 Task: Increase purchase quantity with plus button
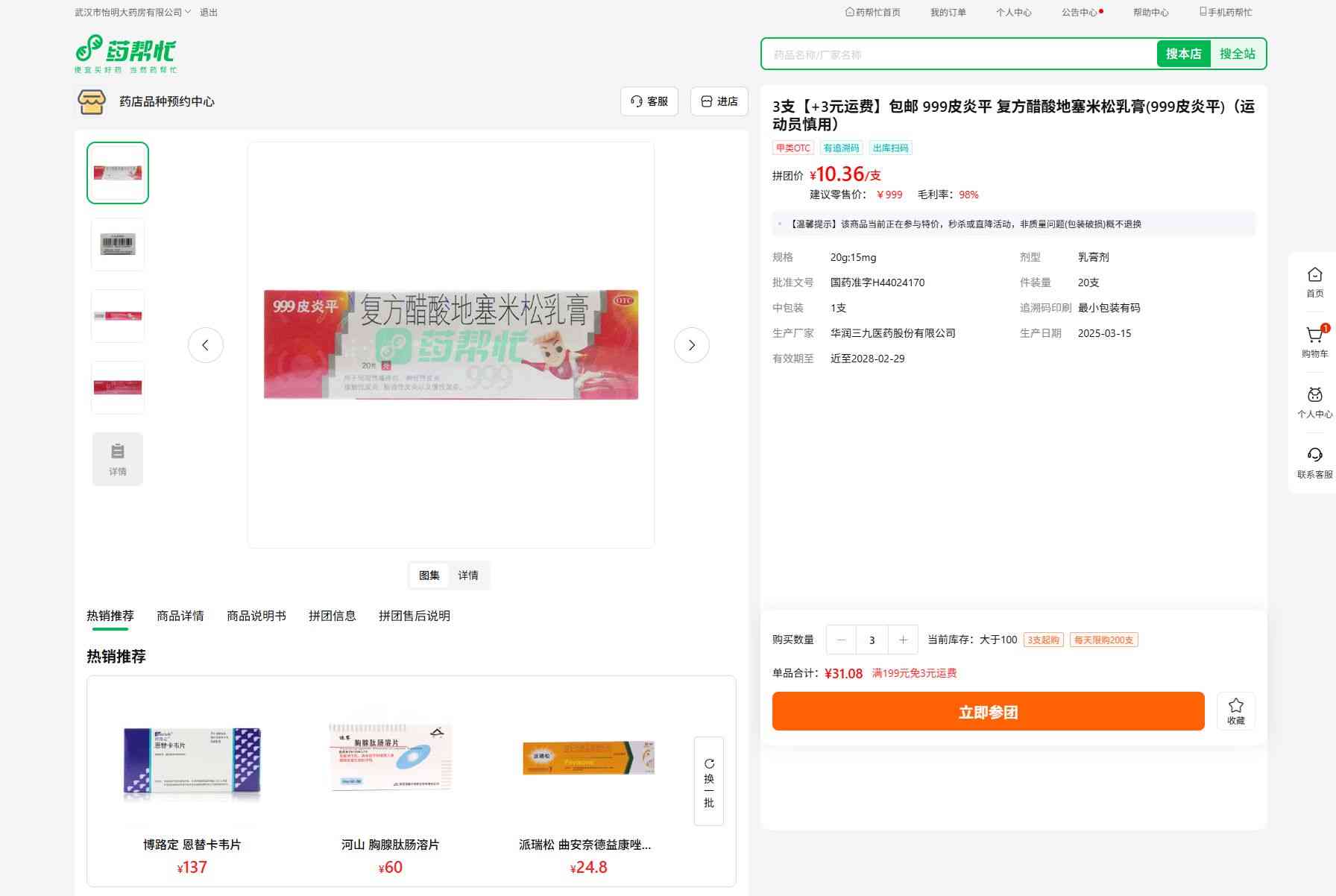tap(903, 640)
